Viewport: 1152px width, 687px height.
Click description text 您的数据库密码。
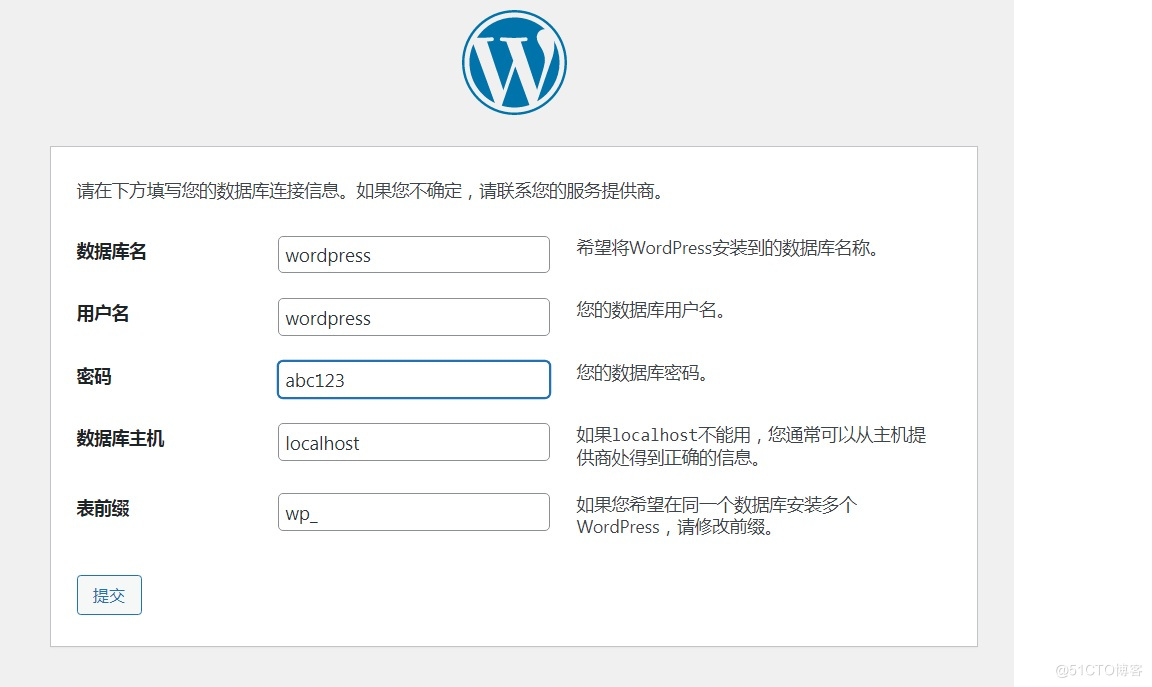(643, 373)
